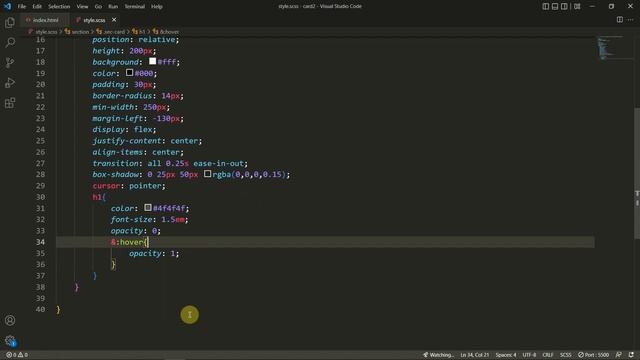The height and width of the screenshot is (360, 640).
Task: Expand the &:hover breadcrumb item
Action: (x=166, y=32)
